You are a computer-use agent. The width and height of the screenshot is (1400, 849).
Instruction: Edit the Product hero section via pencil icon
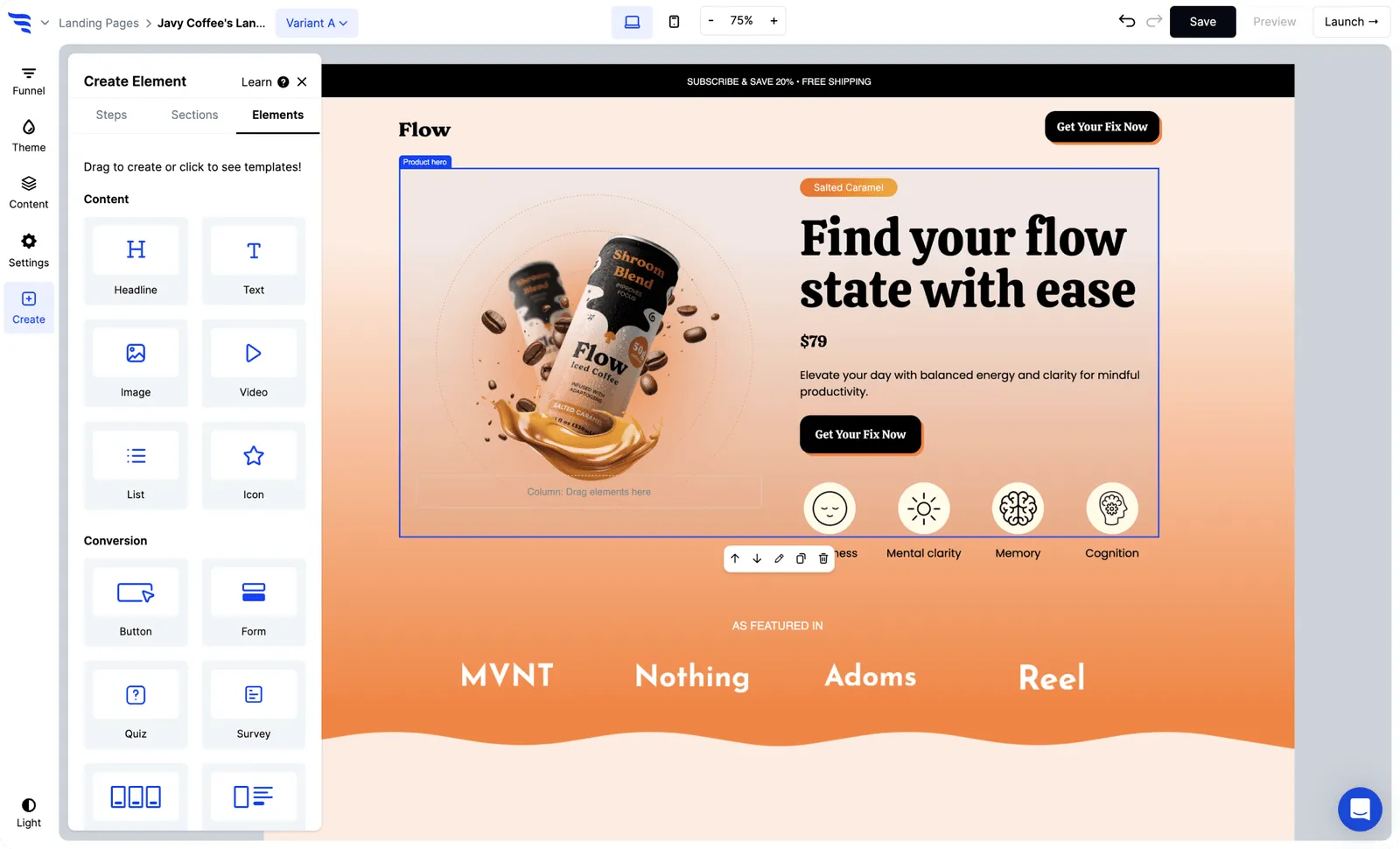[x=779, y=558]
